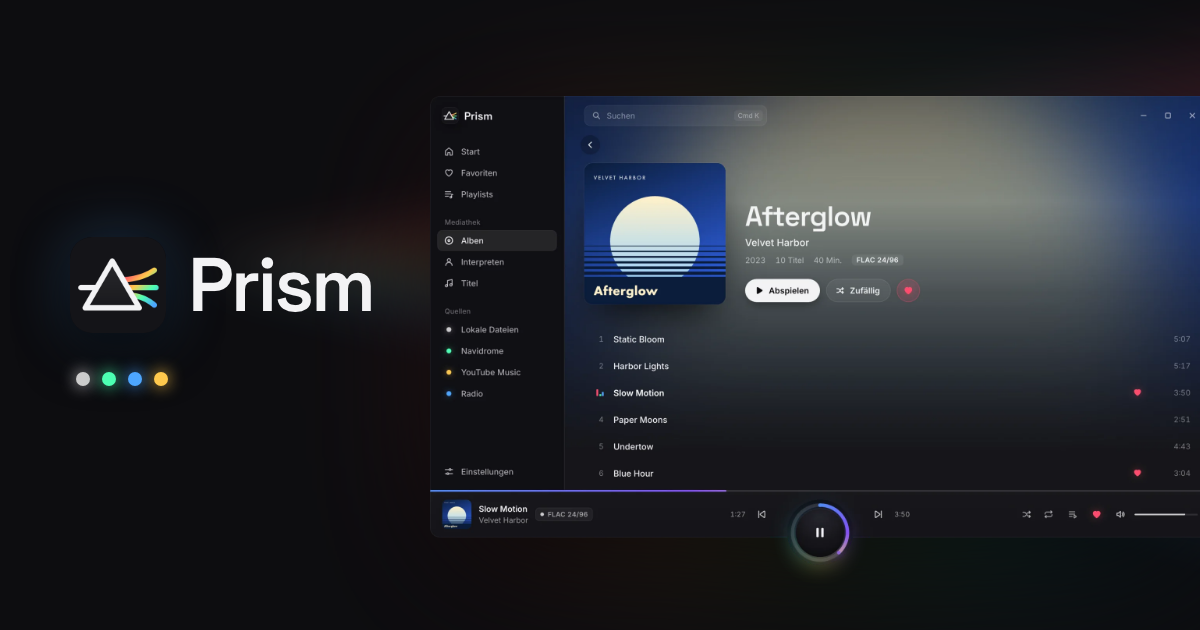Image resolution: width=1200 pixels, height=630 pixels.
Task: Click the 2:51 duration of Paper Moons
Action: [x=1182, y=420]
